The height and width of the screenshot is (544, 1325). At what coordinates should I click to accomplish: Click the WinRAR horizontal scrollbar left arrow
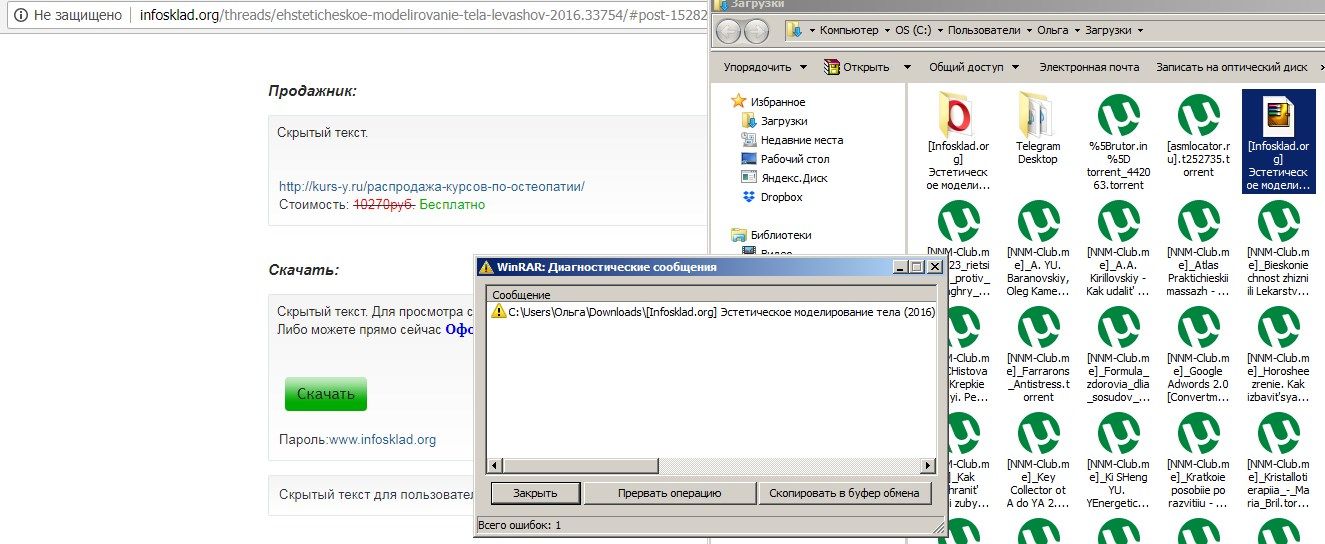pos(495,466)
